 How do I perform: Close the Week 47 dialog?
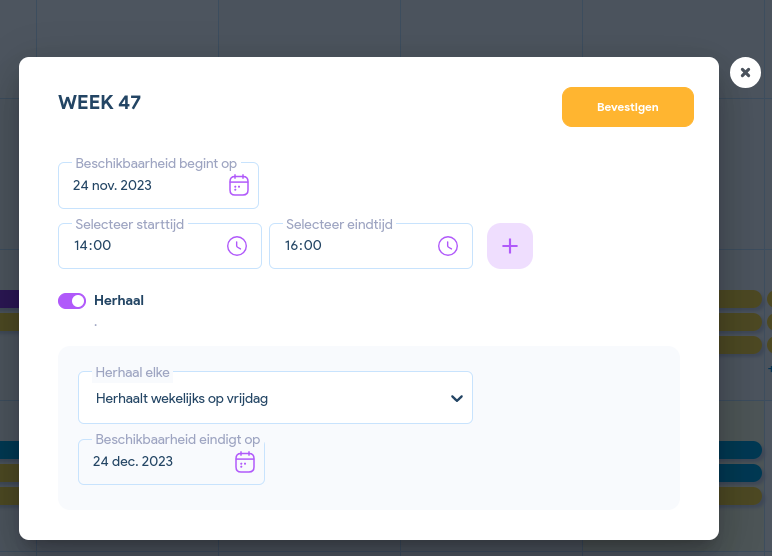[745, 73]
